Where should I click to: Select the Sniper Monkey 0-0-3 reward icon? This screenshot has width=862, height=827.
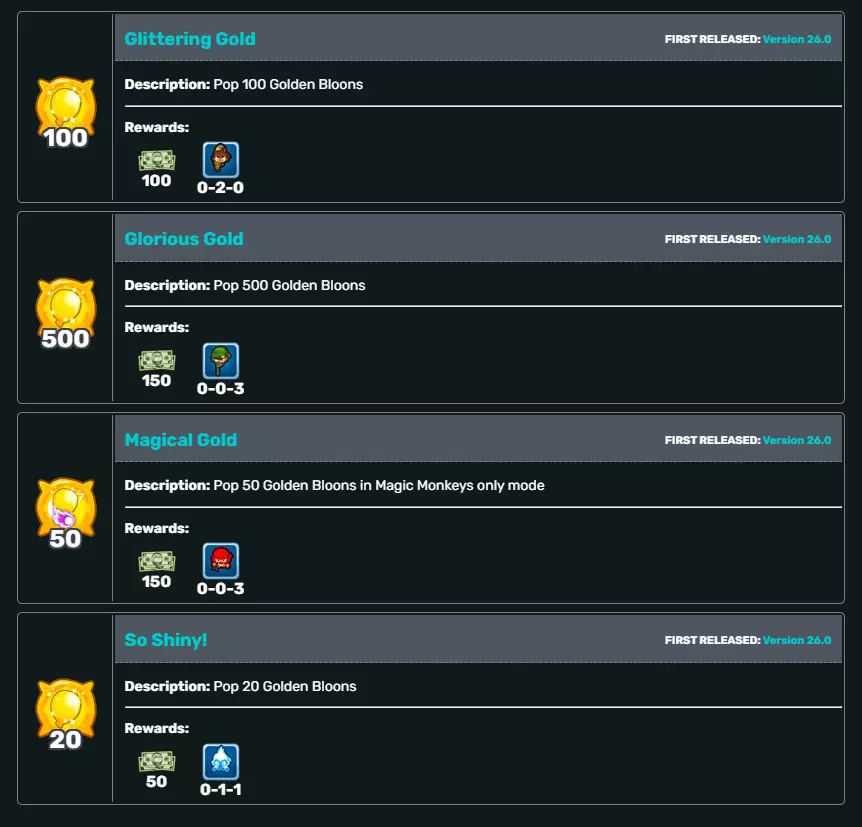221,361
